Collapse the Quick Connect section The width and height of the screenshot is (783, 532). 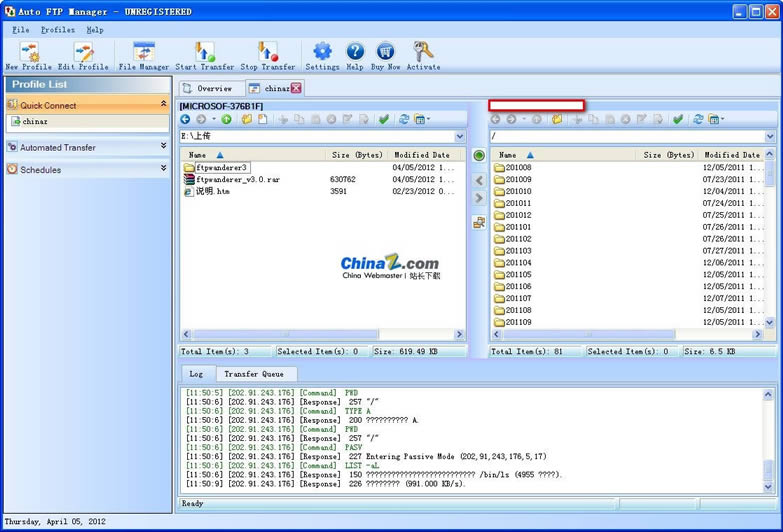163,104
